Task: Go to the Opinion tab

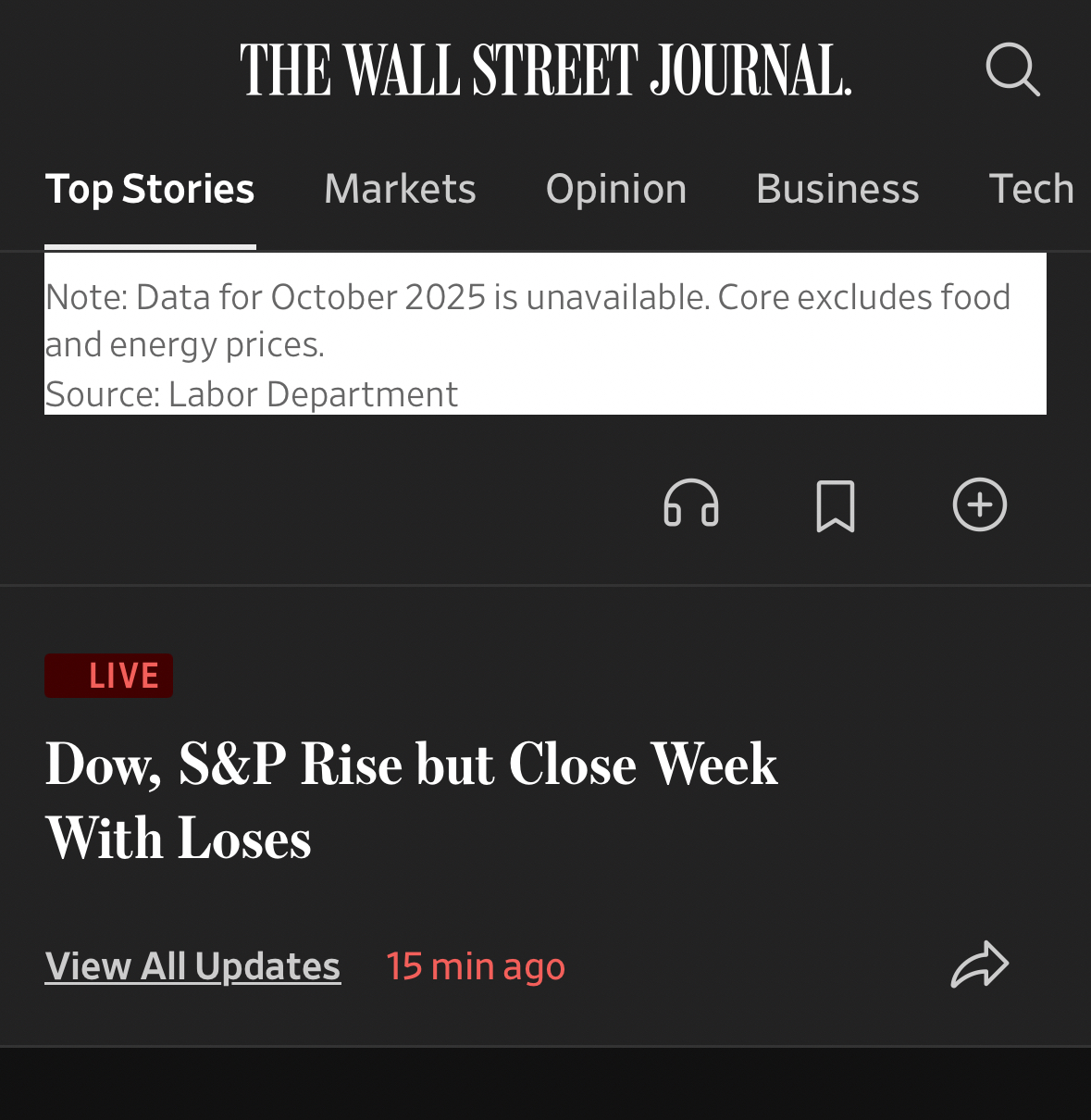Action: point(616,189)
